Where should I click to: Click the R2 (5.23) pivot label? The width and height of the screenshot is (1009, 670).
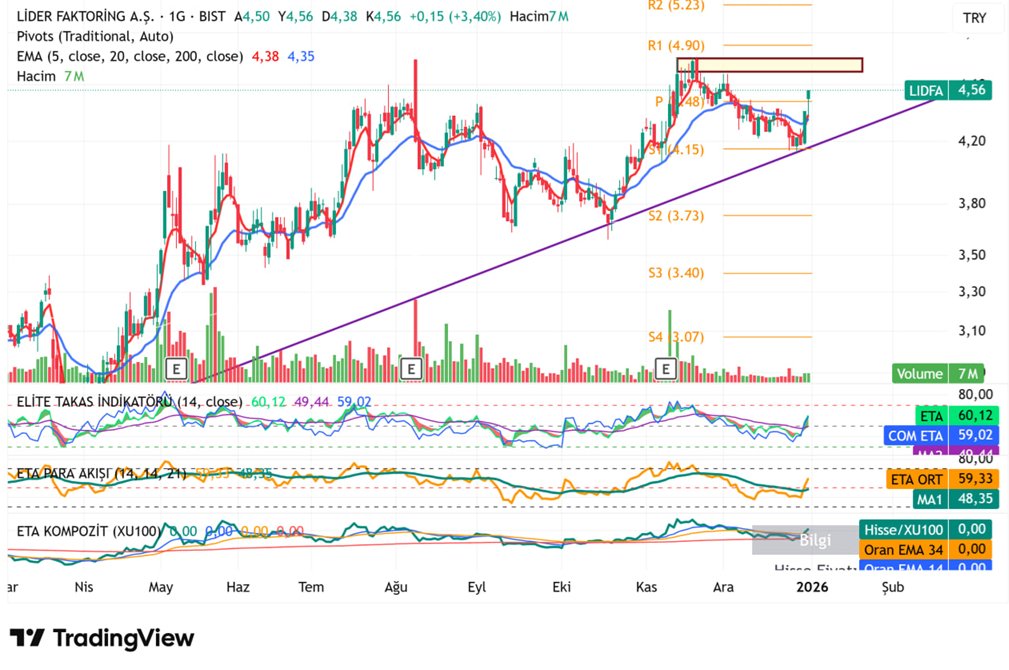coord(676,6)
